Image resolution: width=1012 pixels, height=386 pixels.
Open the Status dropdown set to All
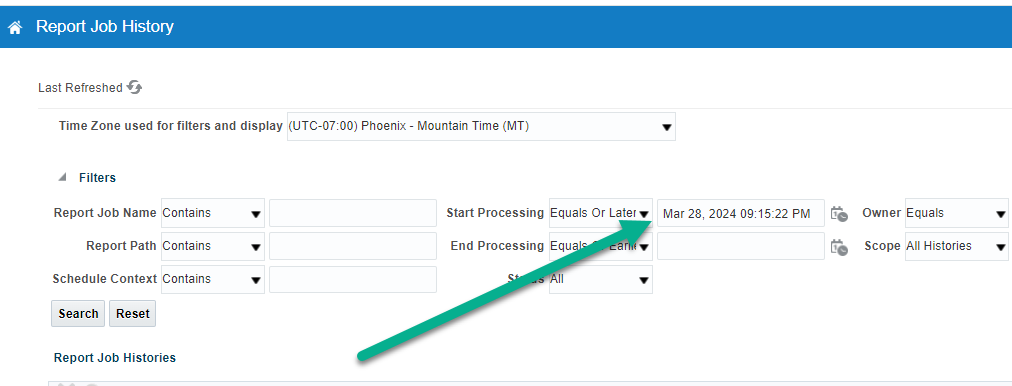tap(600, 279)
